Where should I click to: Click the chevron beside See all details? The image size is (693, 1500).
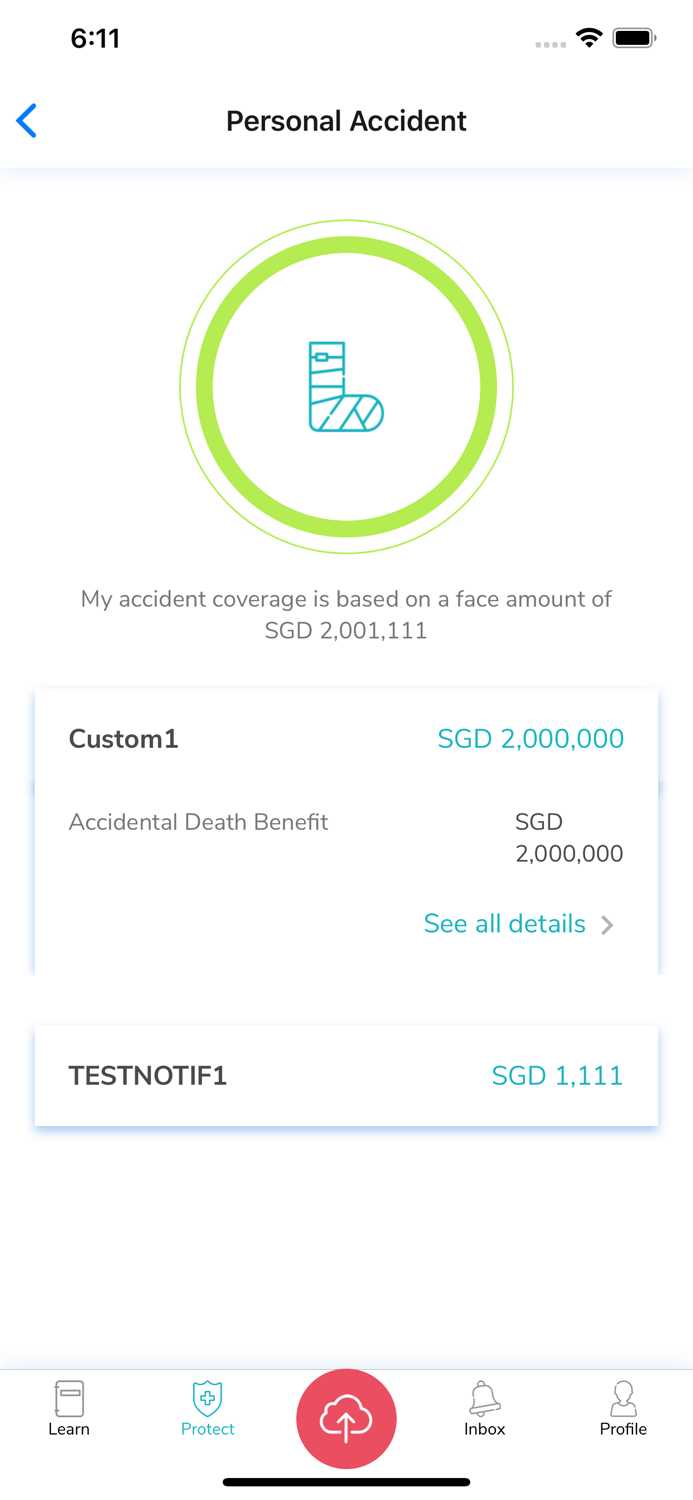[607, 925]
